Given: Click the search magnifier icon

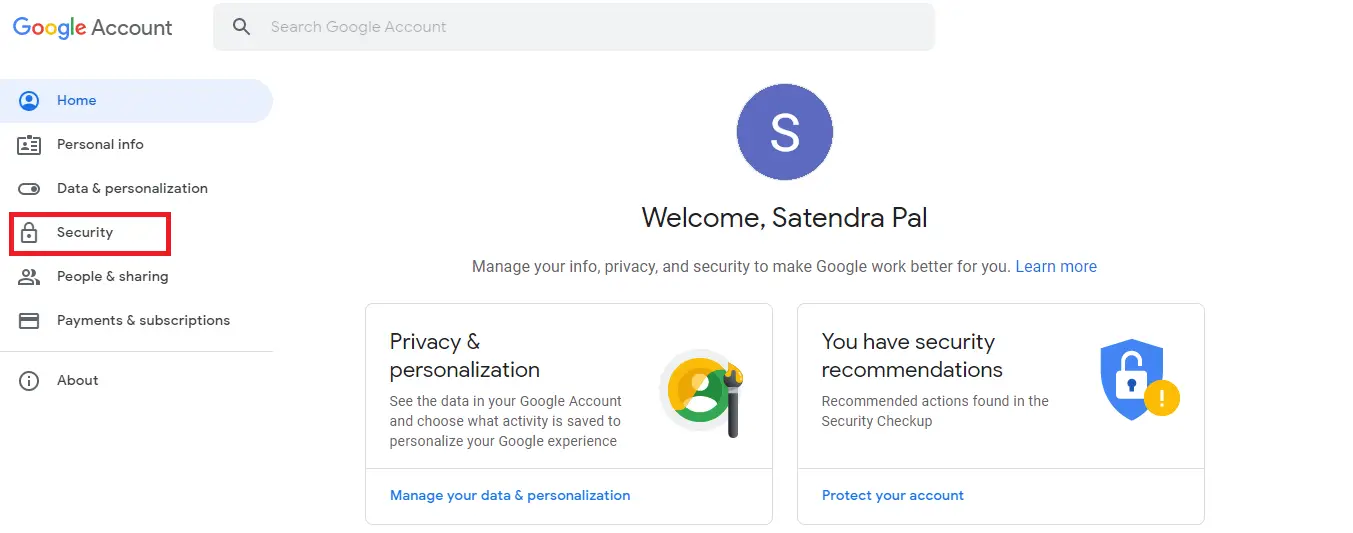Looking at the screenshot, I should (x=241, y=27).
